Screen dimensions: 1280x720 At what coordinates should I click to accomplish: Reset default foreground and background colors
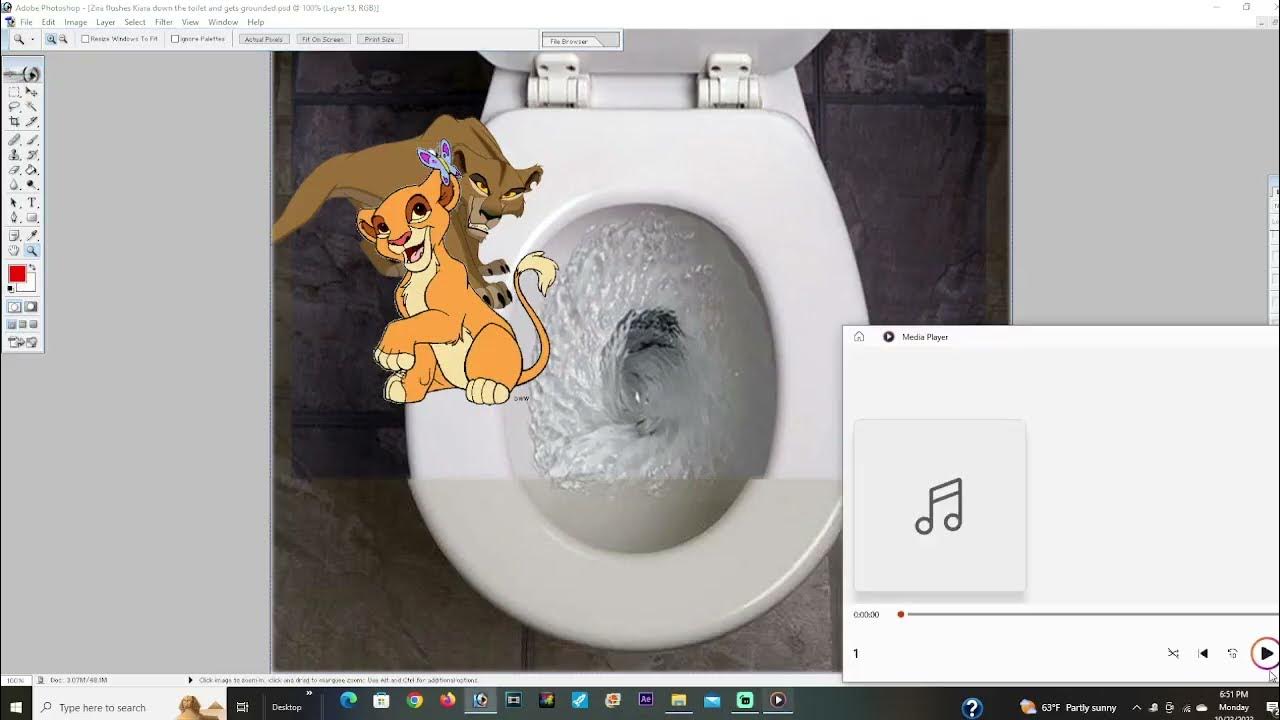10,288
